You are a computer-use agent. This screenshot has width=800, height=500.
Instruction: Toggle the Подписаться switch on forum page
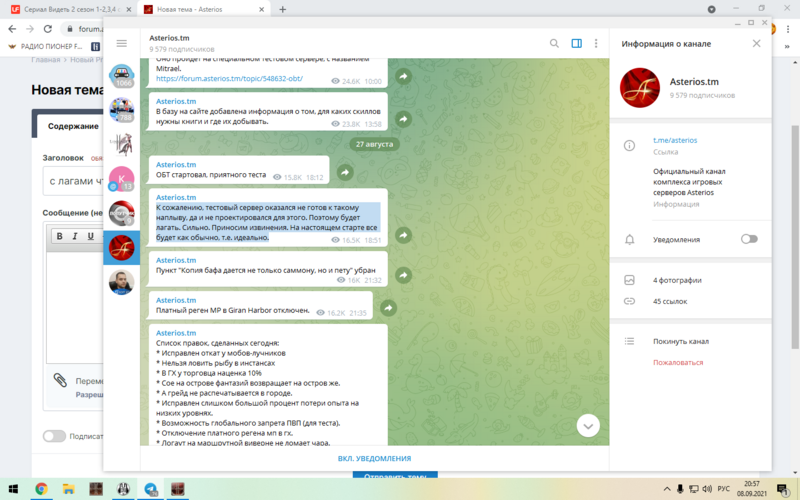pyautogui.click(x=55, y=436)
